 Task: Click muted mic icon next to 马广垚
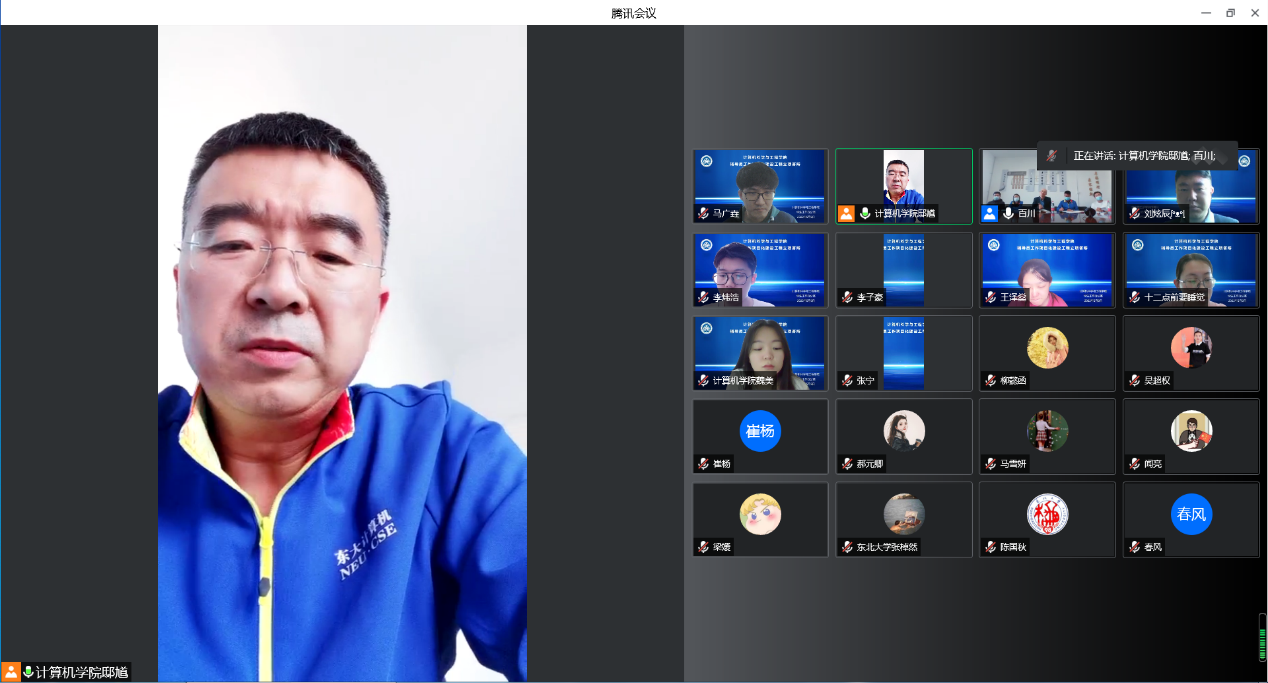tap(704, 213)
